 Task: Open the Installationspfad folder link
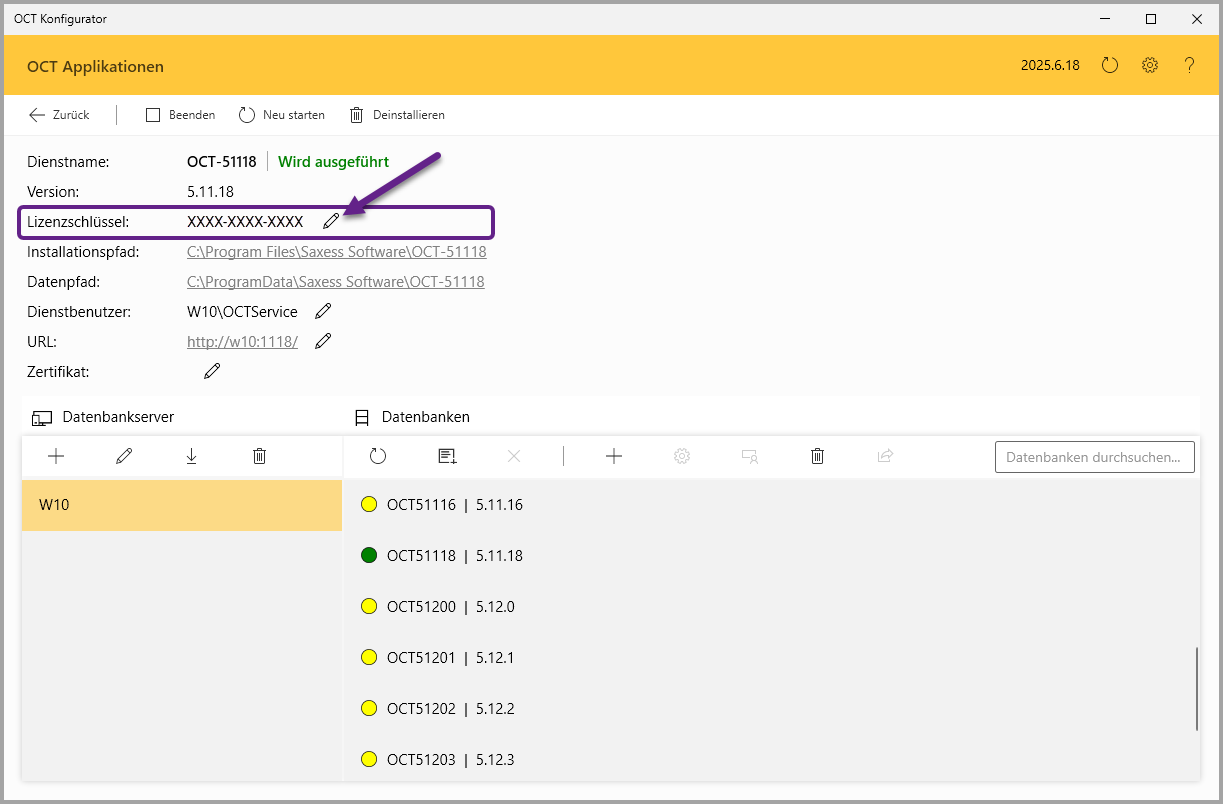(x=336, y=252)
